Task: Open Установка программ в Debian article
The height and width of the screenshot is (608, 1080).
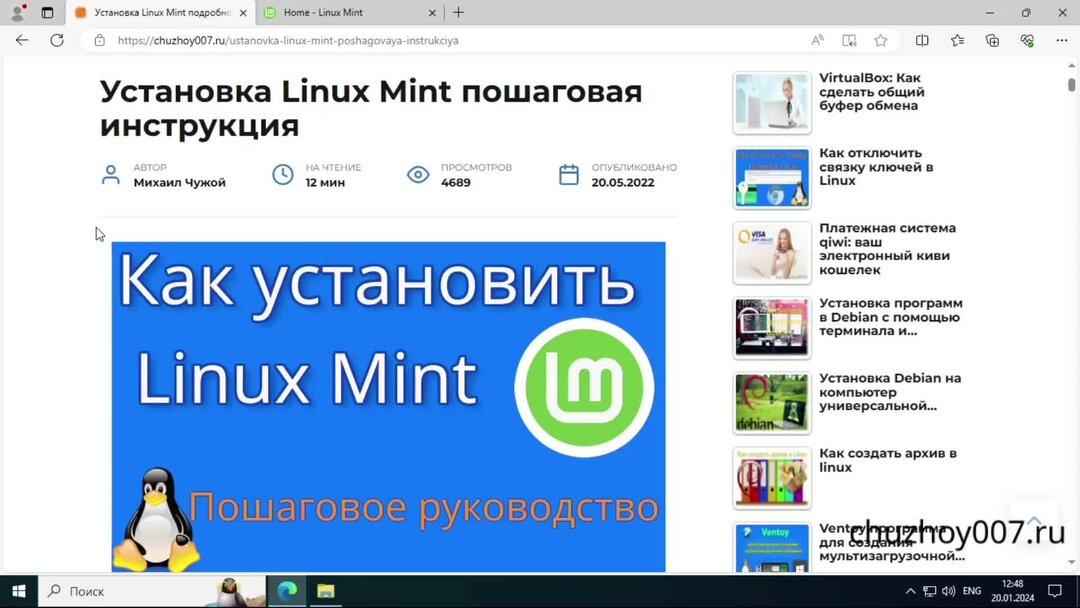Action: pyautogui.click(x=891, y=317)
